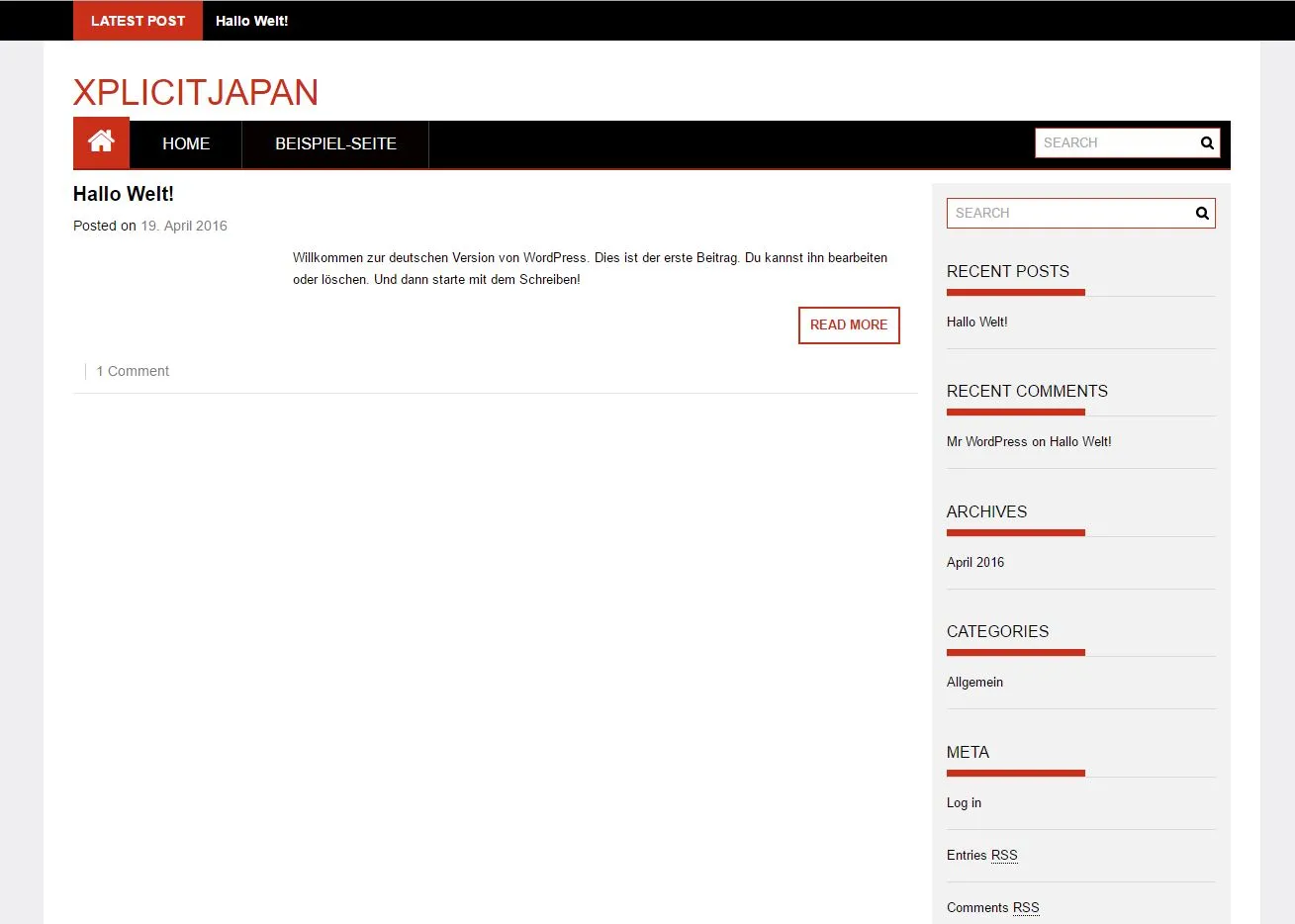Open latest post Hallo Welt! in top bar
This screenshot has width=1295, height=924.
coord(252,21)
